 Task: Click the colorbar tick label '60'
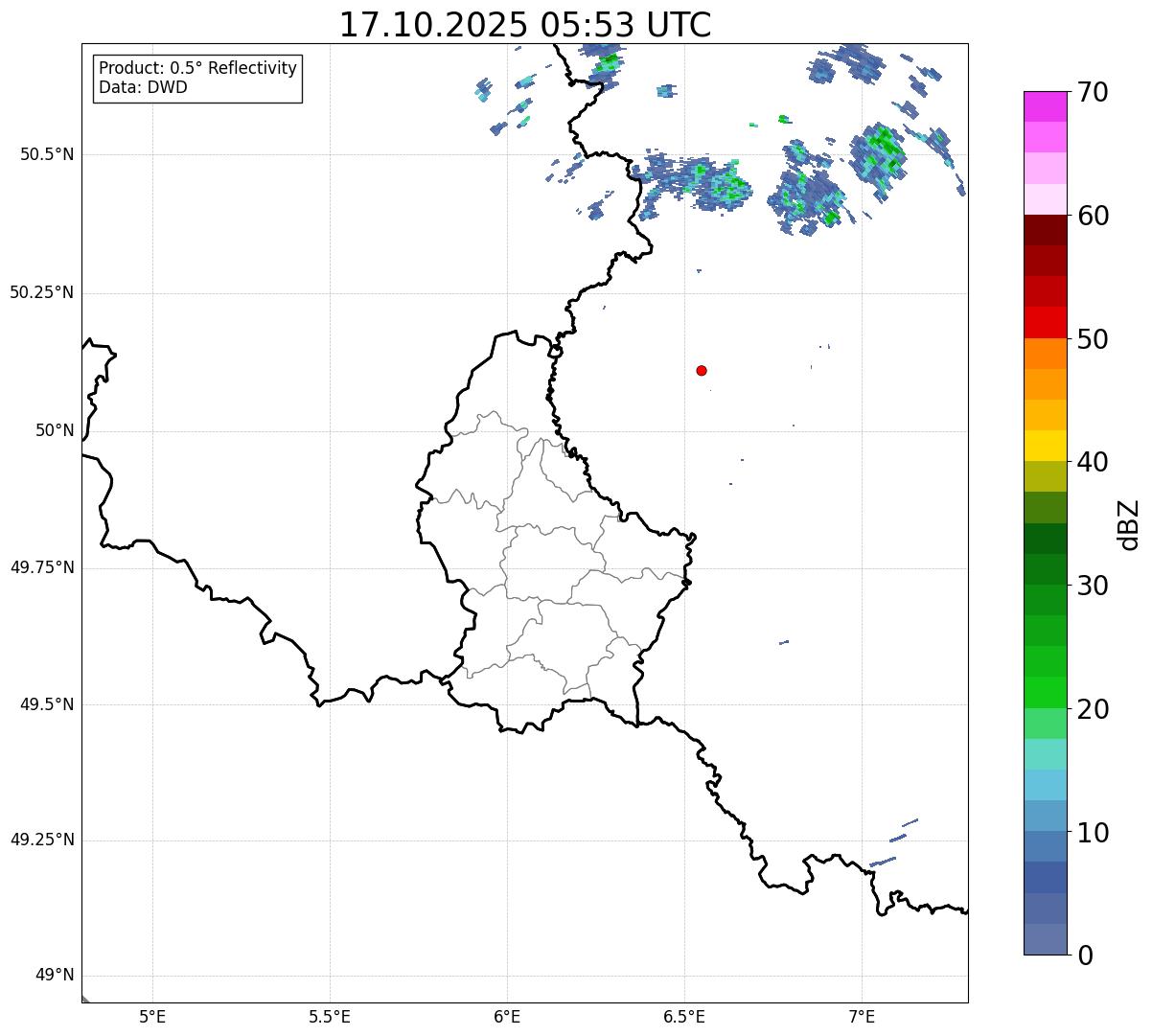tap(1093, 216)
